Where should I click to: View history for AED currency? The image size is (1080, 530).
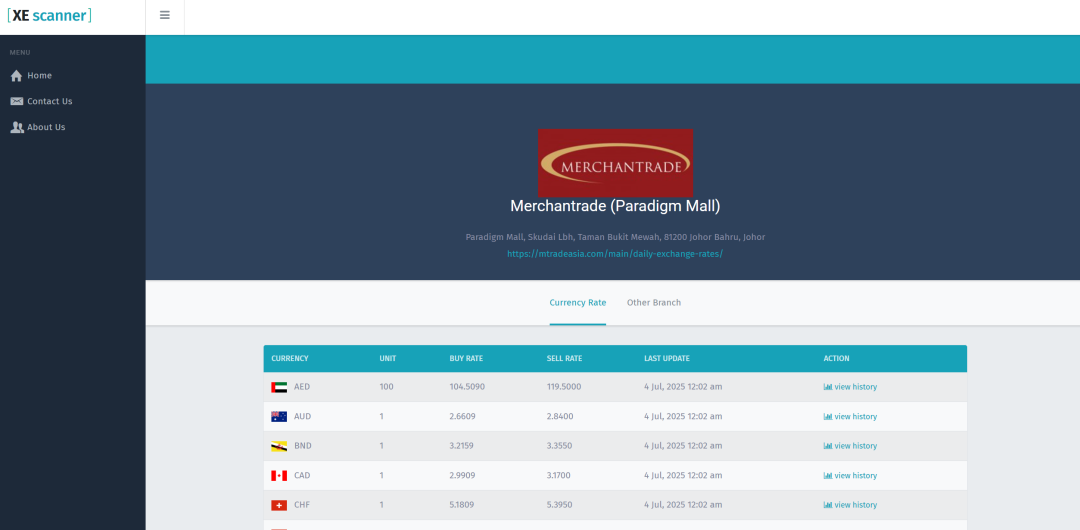(850, 387)
